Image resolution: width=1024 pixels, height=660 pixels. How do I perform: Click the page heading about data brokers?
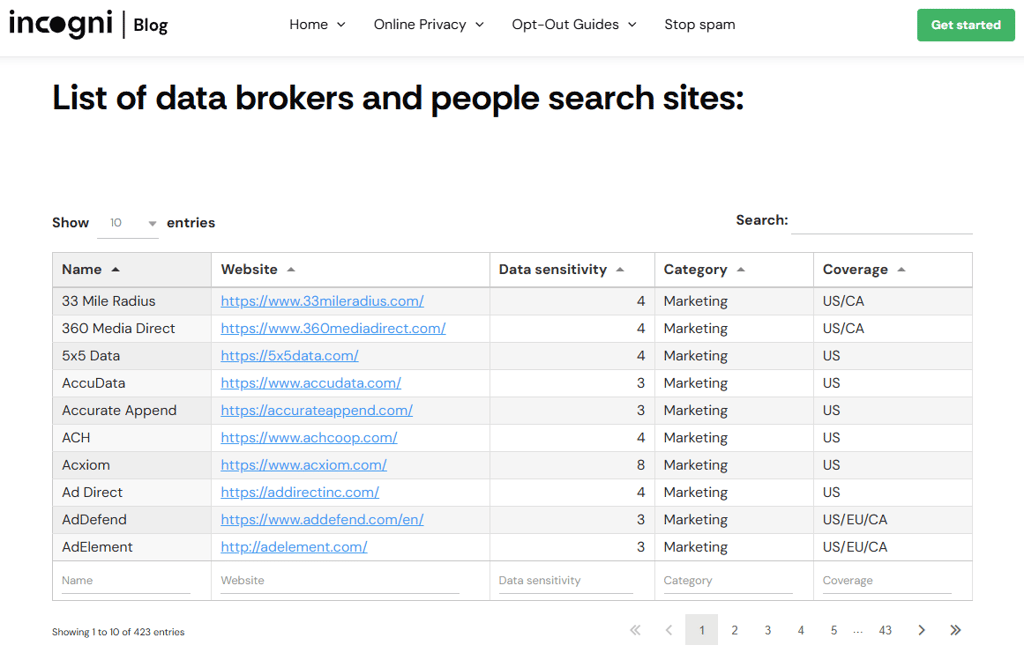[x=398, y=98]
